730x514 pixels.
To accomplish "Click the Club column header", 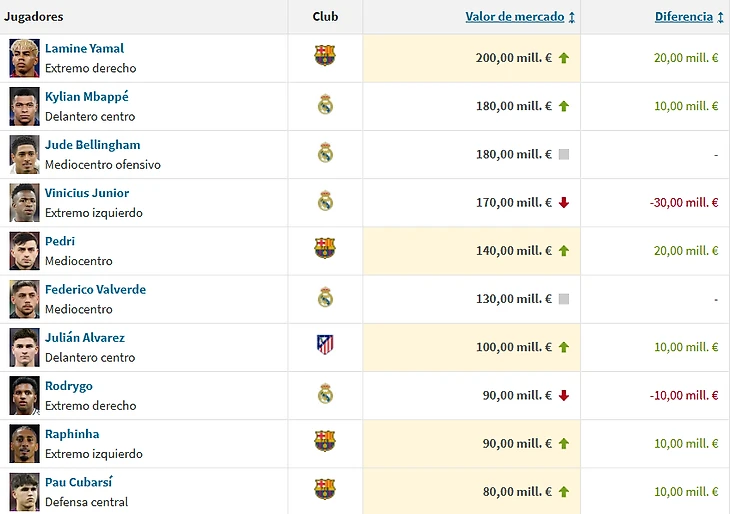I will tap(325, 17).
